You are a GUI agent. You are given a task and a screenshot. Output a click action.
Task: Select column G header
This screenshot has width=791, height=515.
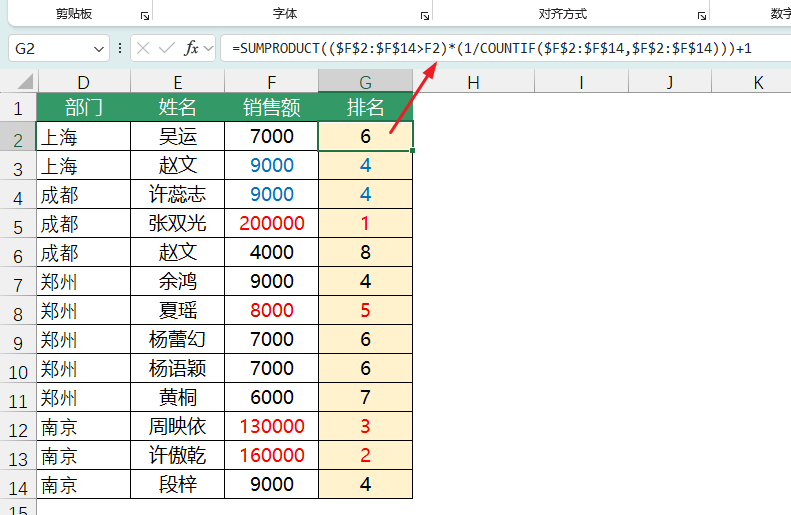(x=366, y=82)
